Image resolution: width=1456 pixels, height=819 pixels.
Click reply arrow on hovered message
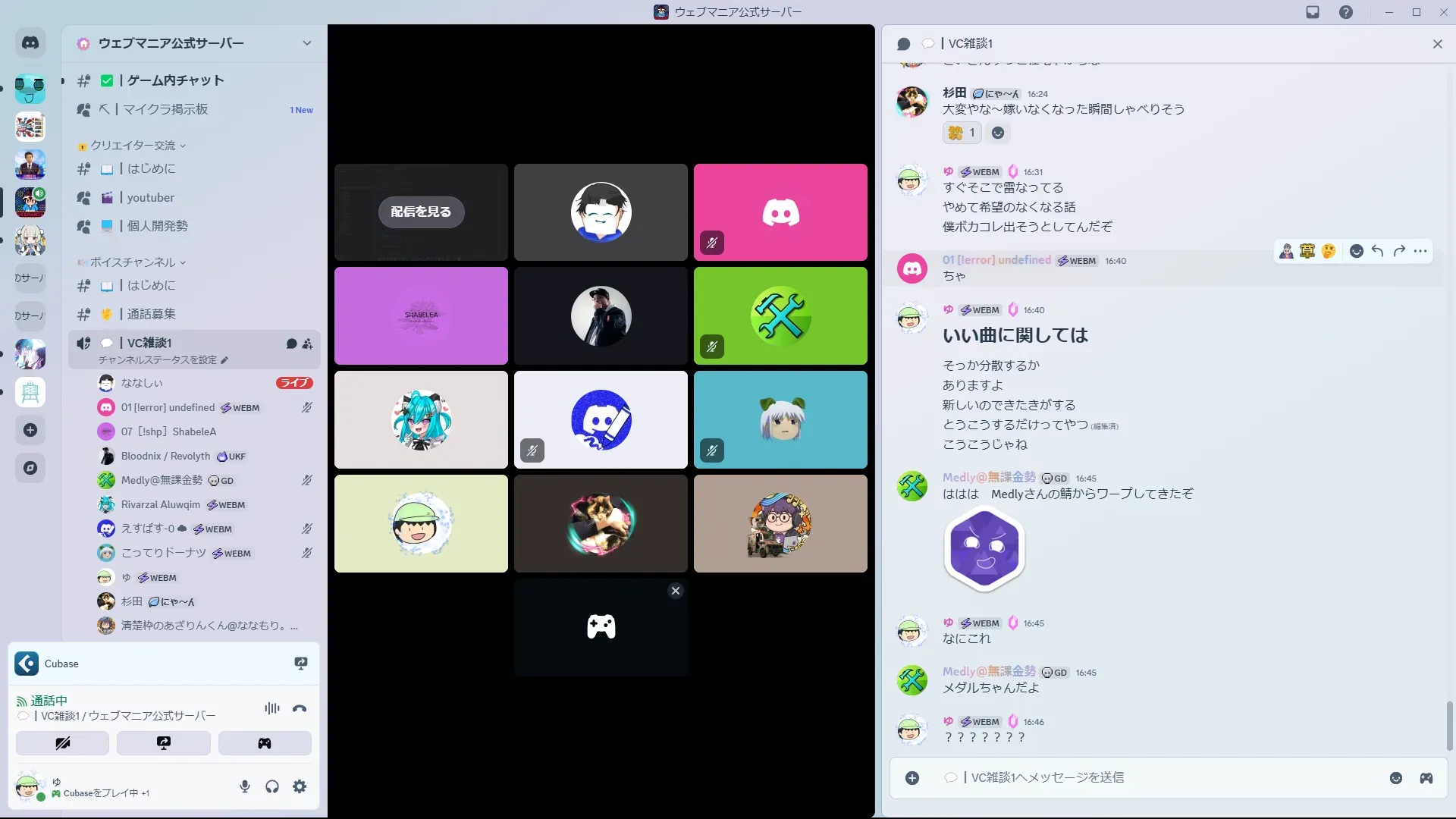(1377, 251)
